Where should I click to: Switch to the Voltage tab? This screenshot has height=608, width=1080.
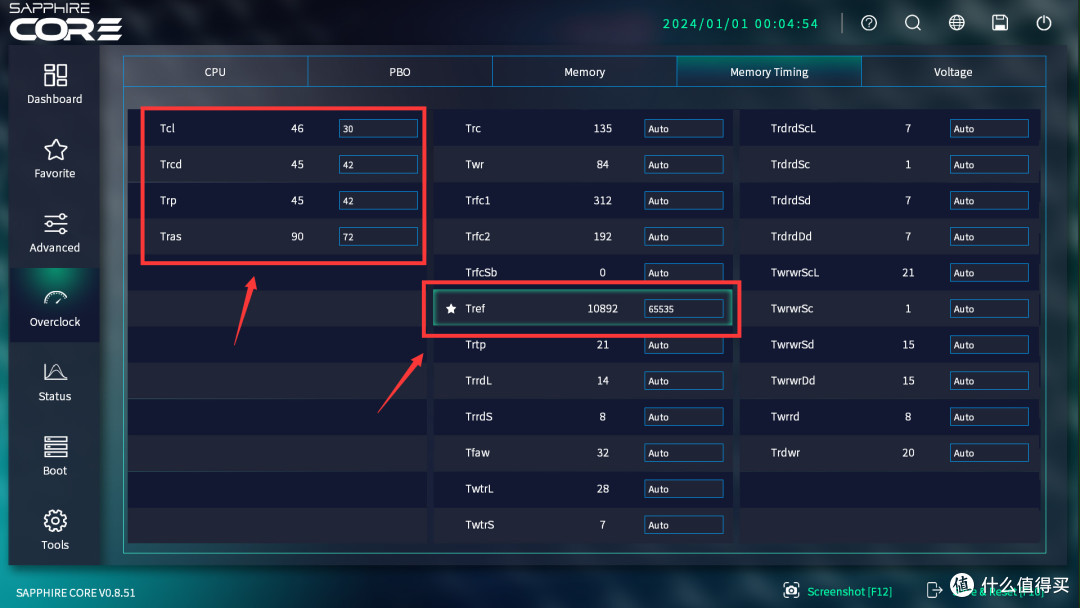(953, 72)
